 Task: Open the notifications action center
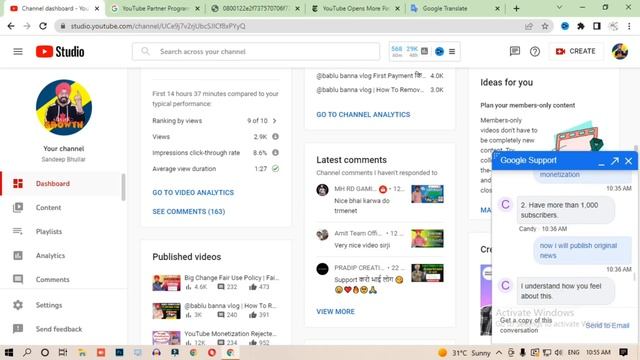(x=624, y=352)
